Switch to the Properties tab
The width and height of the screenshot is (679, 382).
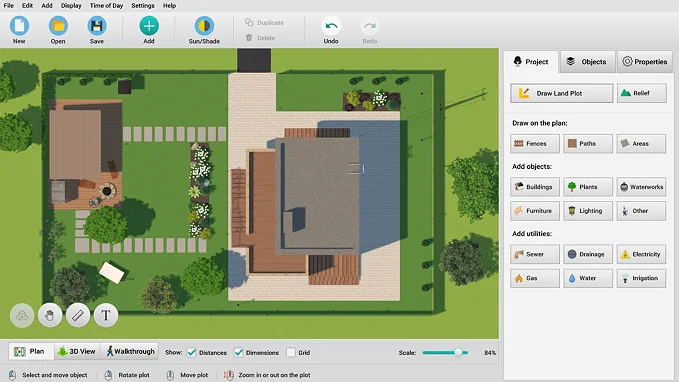point(645,62)
